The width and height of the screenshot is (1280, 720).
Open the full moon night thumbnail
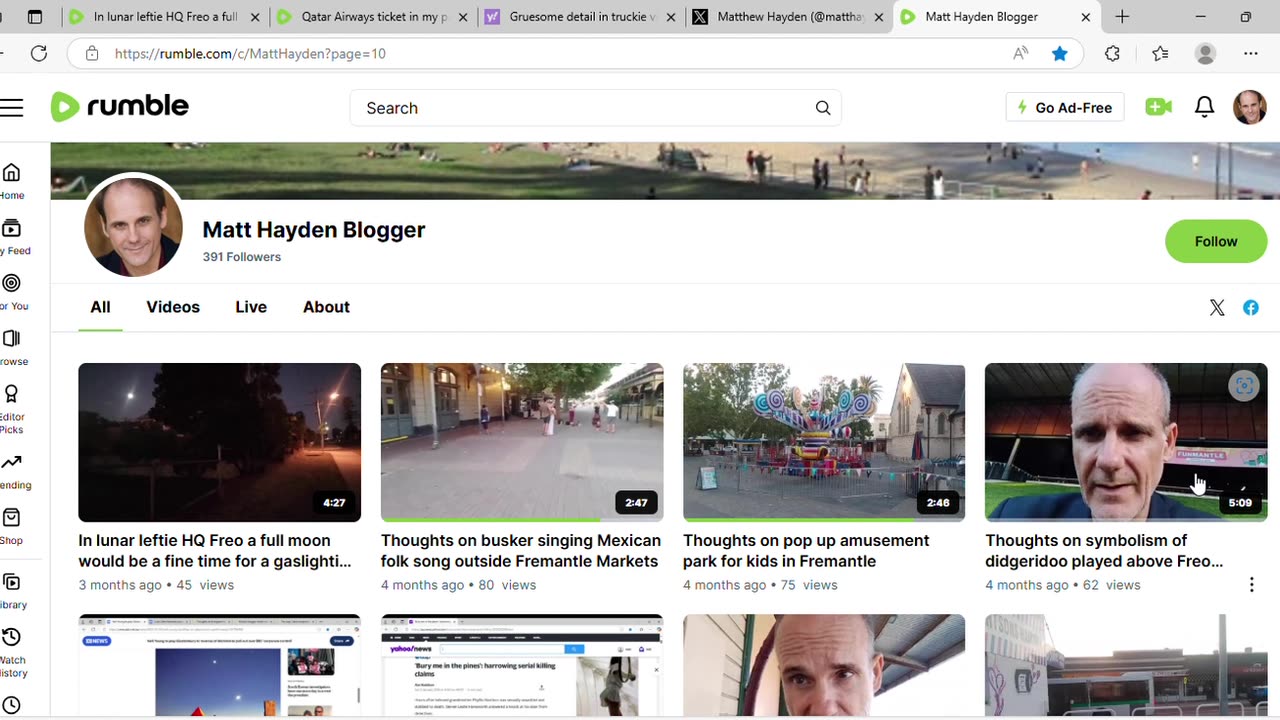click(x=220, y=442)
